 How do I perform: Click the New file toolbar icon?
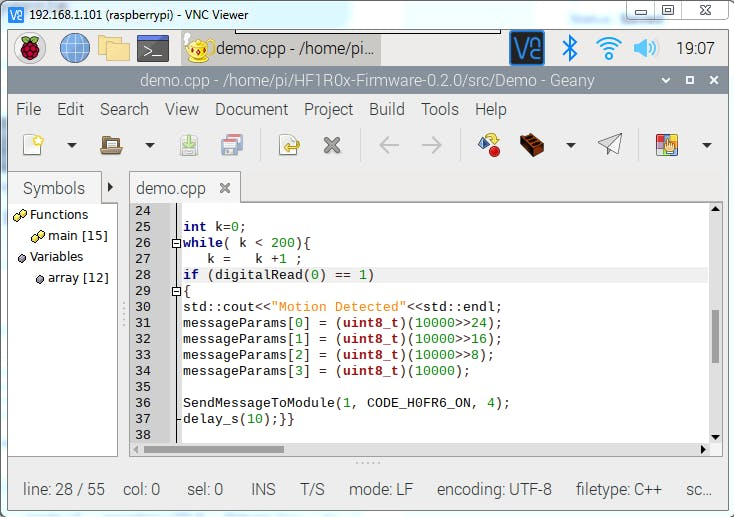[x=33, y=145]
